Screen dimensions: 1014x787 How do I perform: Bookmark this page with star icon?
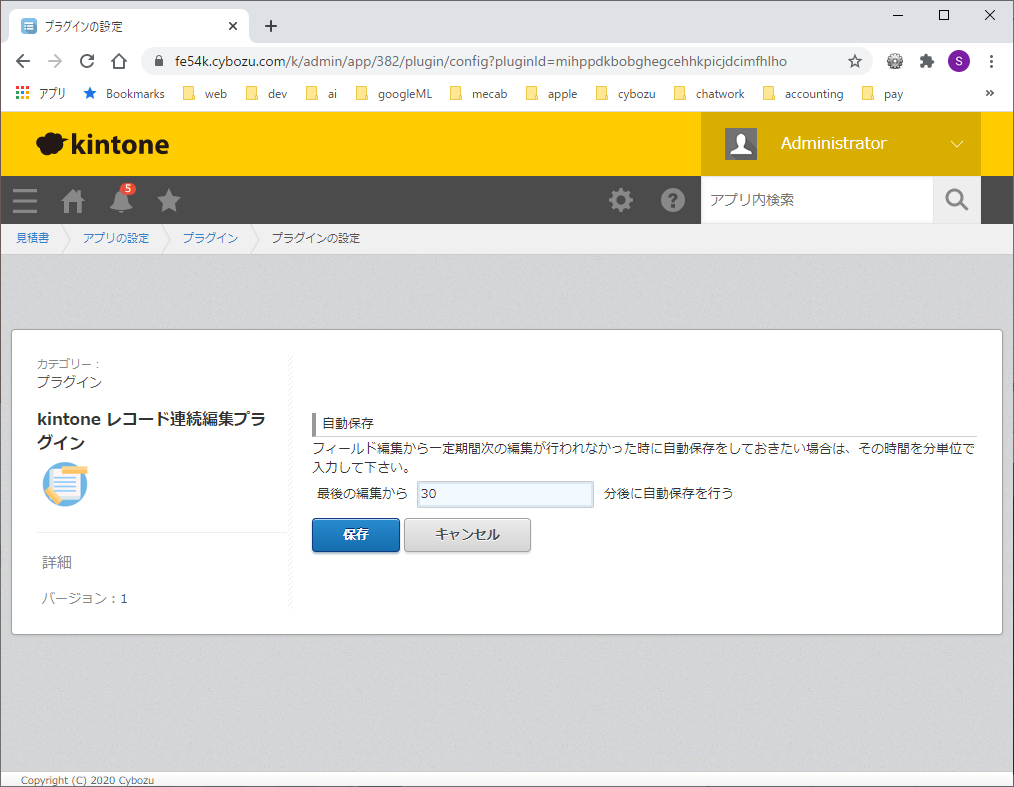click(x=855, y=61)
